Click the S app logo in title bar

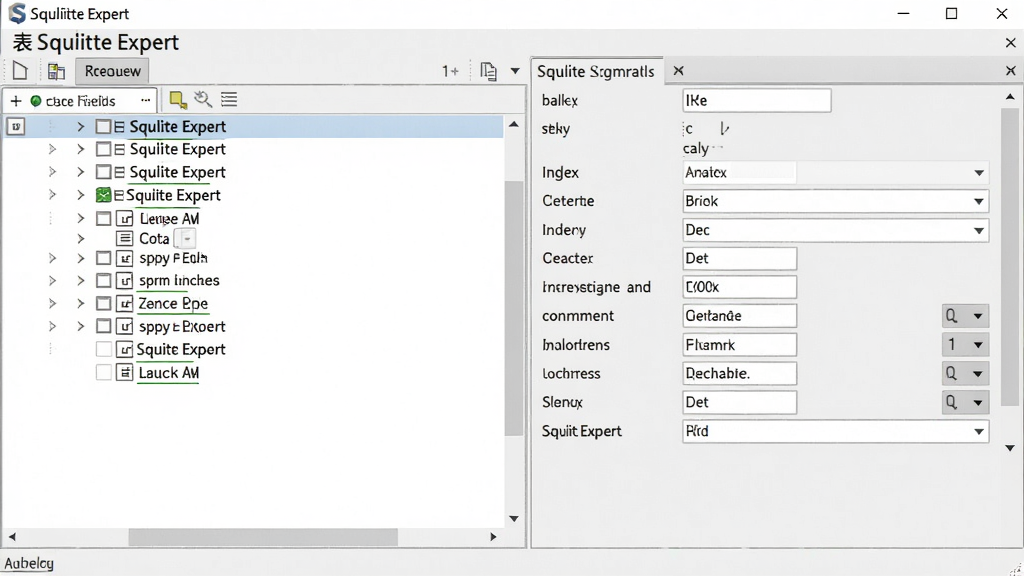17,13
